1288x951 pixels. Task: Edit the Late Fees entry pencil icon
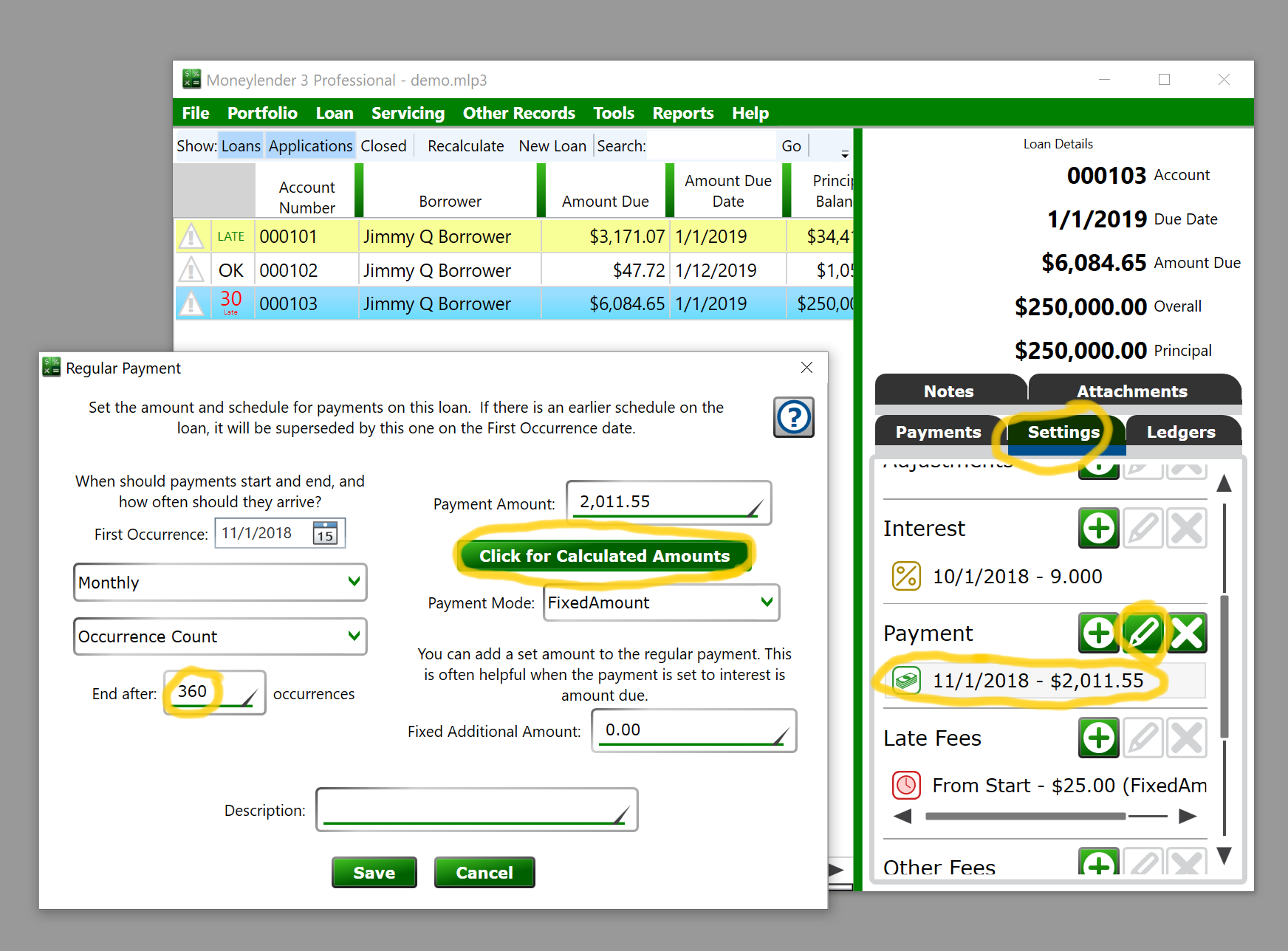coord(1143,738)
